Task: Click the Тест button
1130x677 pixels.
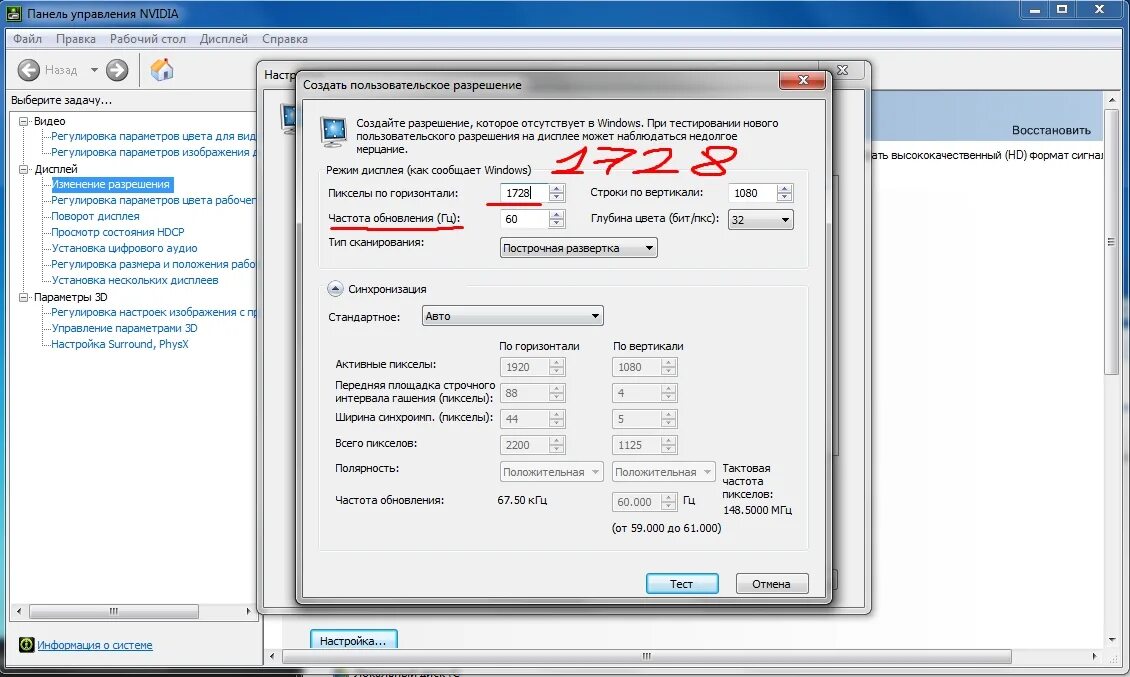Action: (682, 584)
